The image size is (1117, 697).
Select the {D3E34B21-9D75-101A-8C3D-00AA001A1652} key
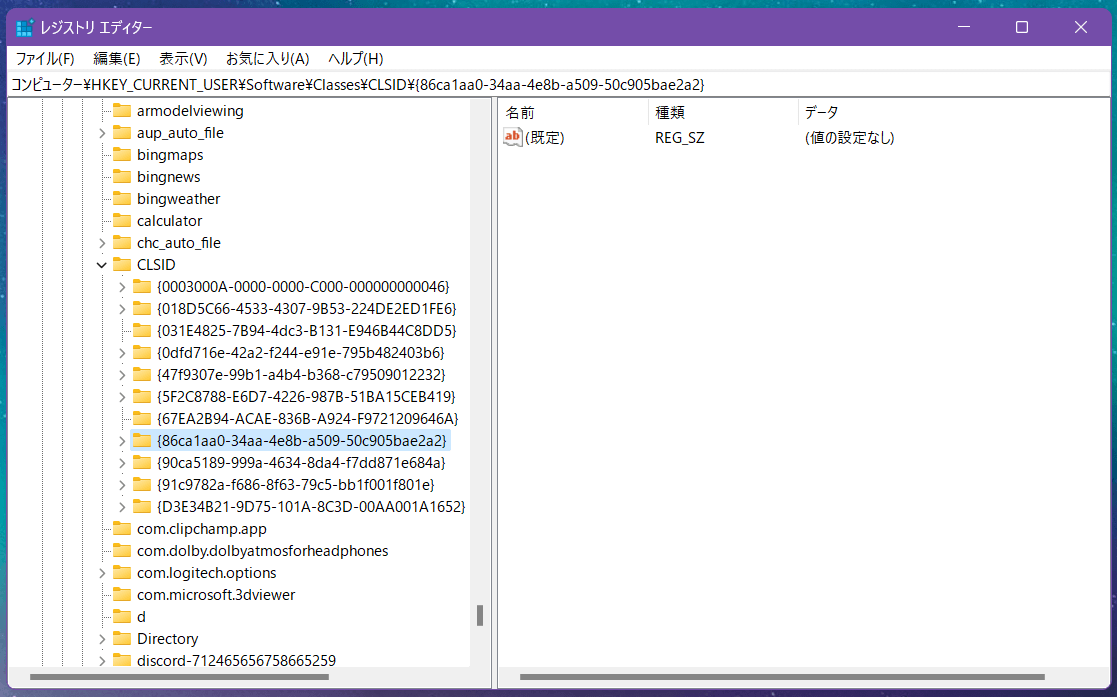[x=310, y=507]
